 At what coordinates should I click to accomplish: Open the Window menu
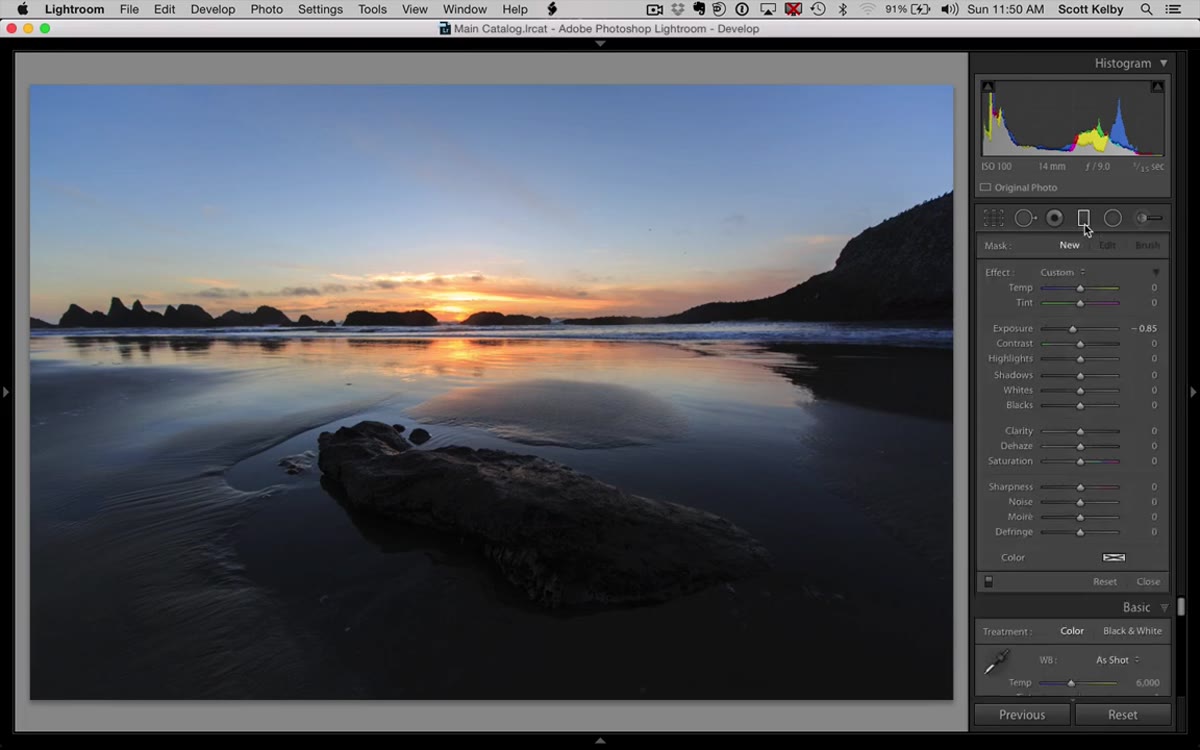tap(465, 9)
